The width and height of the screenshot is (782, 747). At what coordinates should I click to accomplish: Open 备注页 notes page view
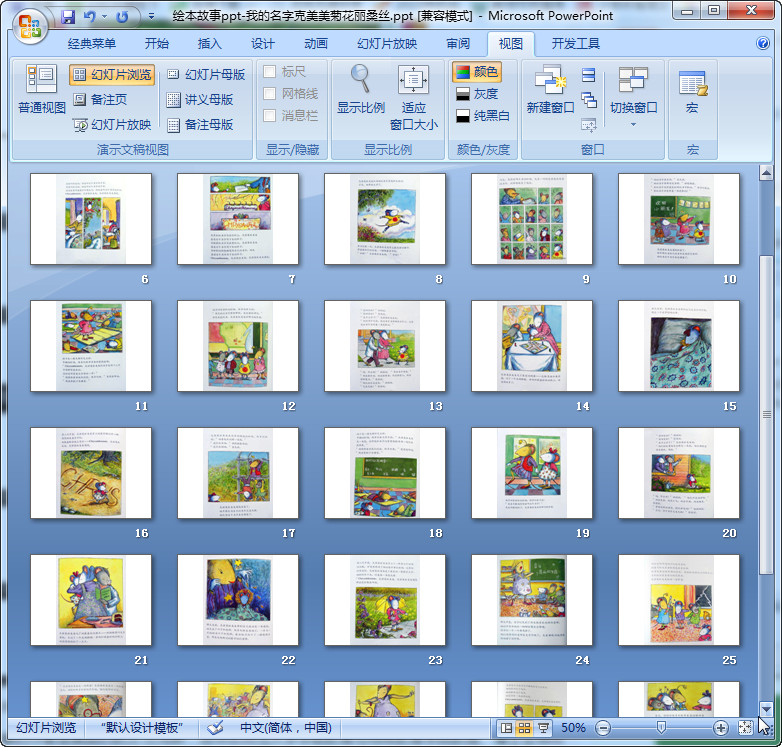101,99
